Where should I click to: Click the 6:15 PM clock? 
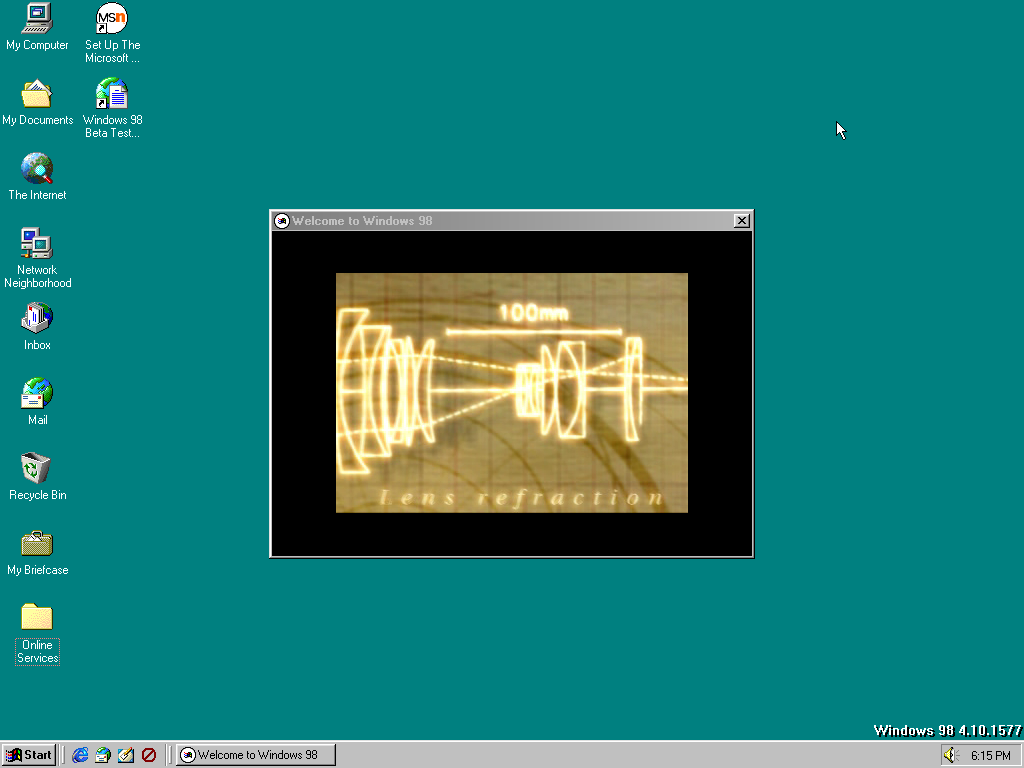(990, 756)
